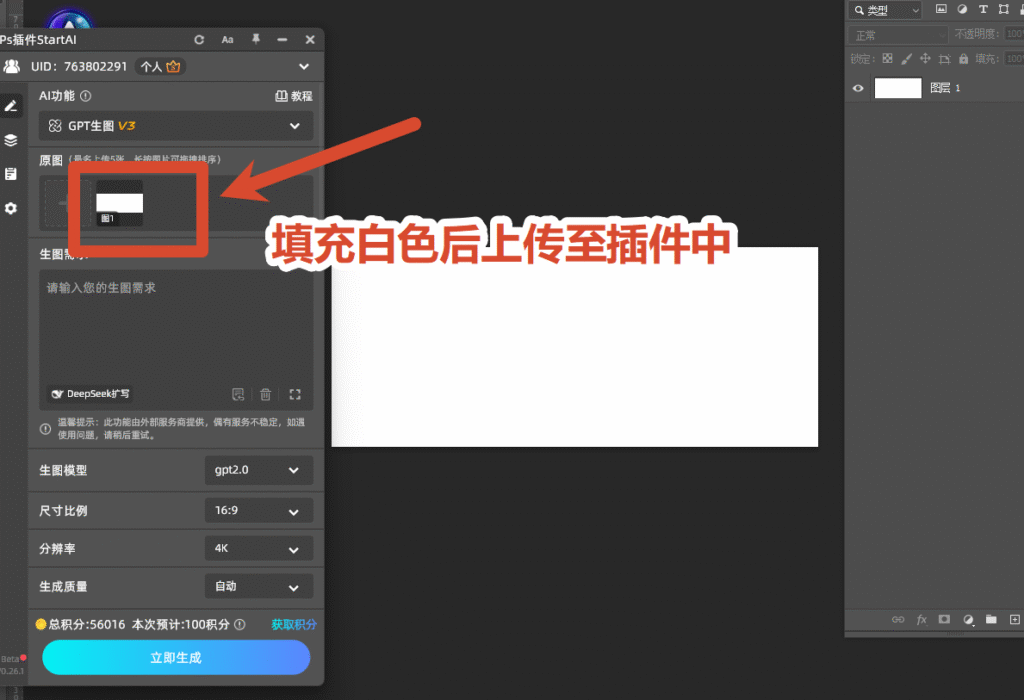This screenshot has height=700, width=1024.
Task: Click info icon beside 本次预计 points
Action: [x=240, y=625]
